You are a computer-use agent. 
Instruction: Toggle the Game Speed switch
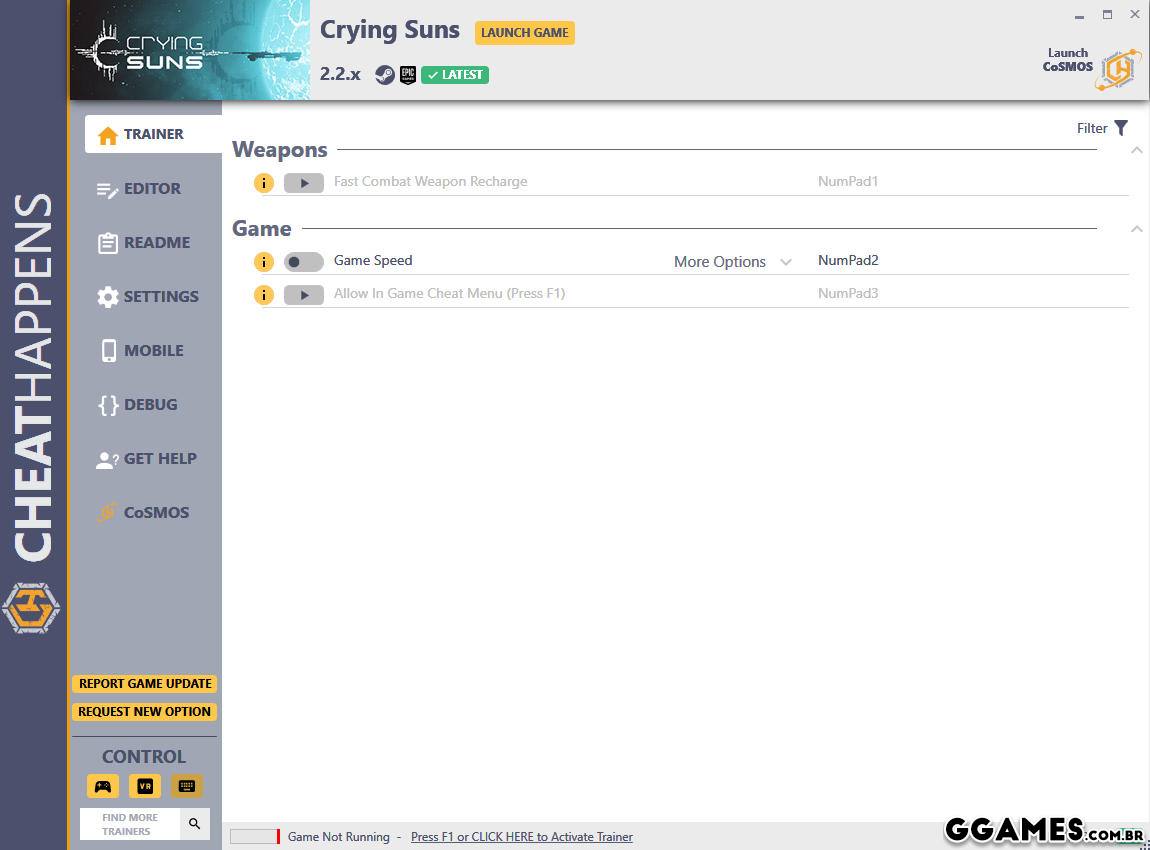click(303, 262)
